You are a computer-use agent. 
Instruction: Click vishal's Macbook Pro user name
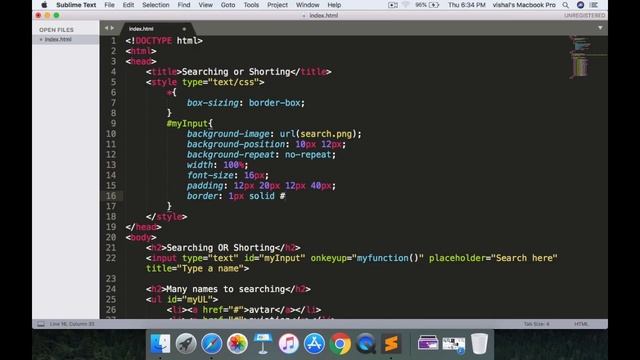(x=524, y=5)
